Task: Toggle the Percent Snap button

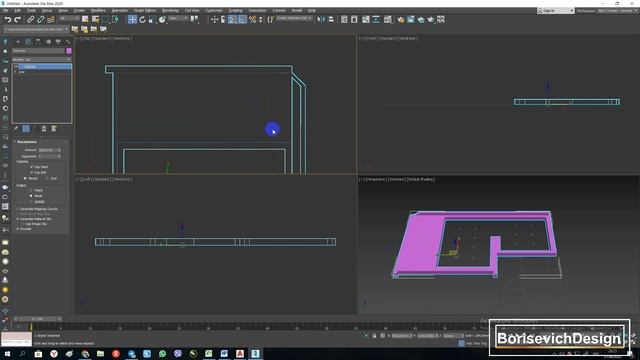Action: pos(253,19)
